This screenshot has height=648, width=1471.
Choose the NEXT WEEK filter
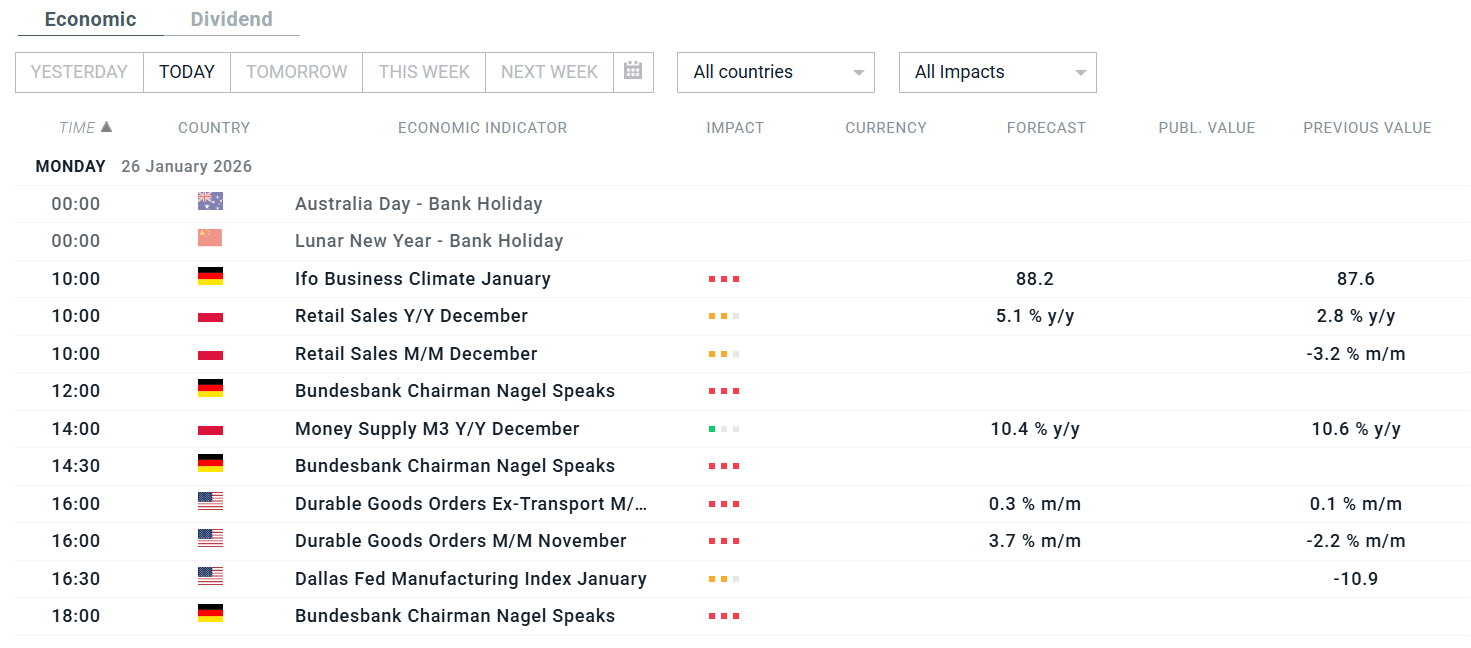click(x=549, y=72)
